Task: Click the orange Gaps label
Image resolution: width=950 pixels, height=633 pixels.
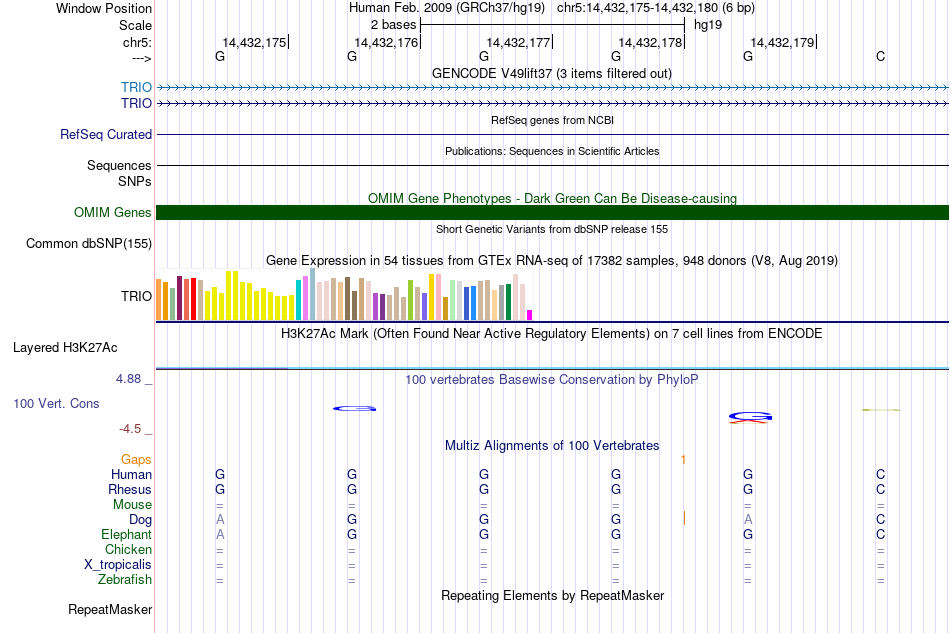Action: point(136,459)
